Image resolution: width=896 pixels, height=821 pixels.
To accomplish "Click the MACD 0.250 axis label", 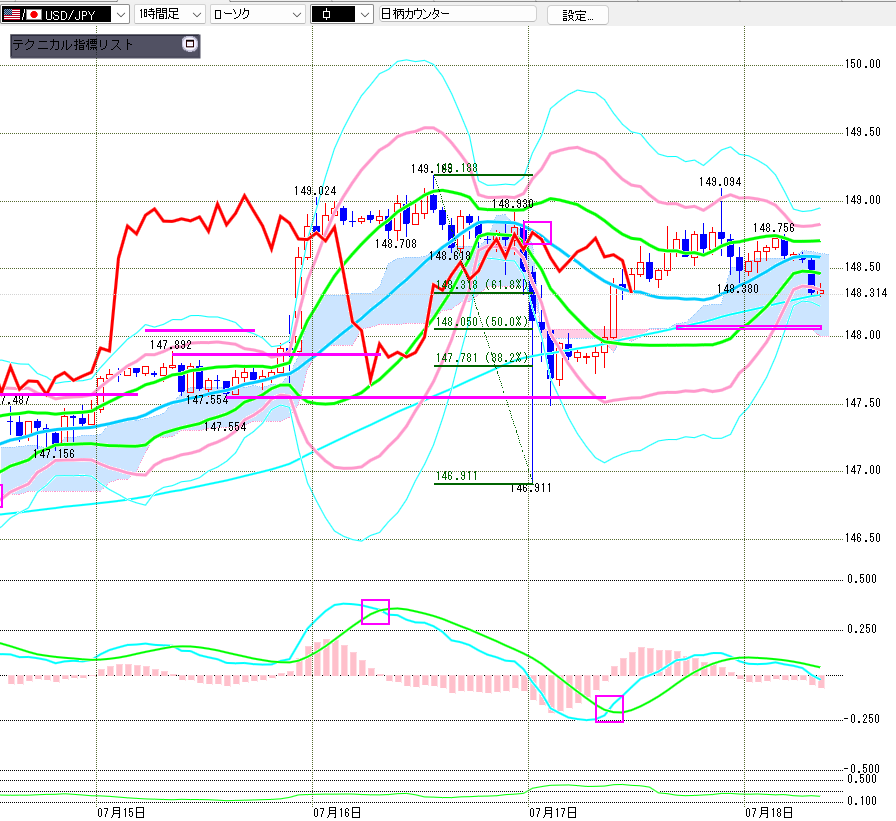I will [862, 629].
